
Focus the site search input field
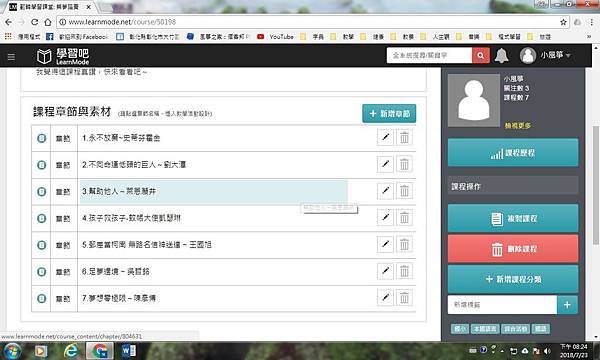coord(429,55)
